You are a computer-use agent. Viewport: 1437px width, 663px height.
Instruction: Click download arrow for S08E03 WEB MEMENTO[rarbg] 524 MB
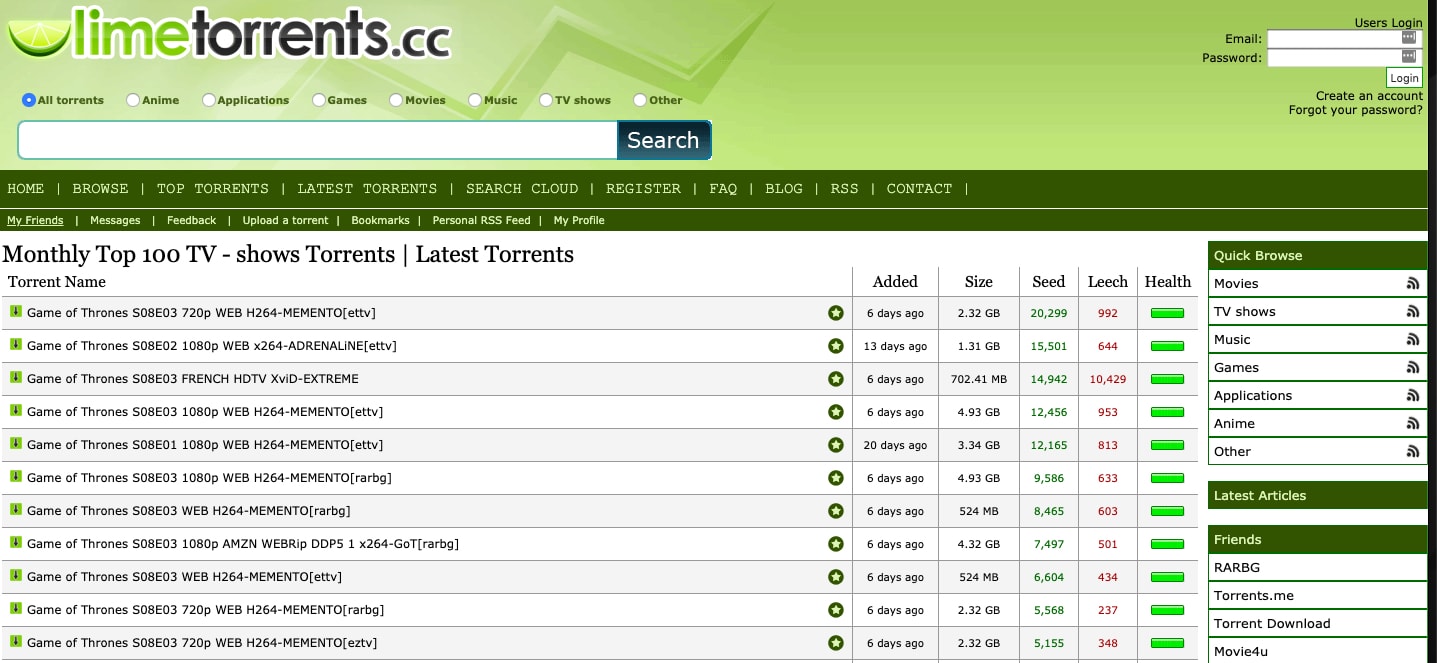coord(16,510)
